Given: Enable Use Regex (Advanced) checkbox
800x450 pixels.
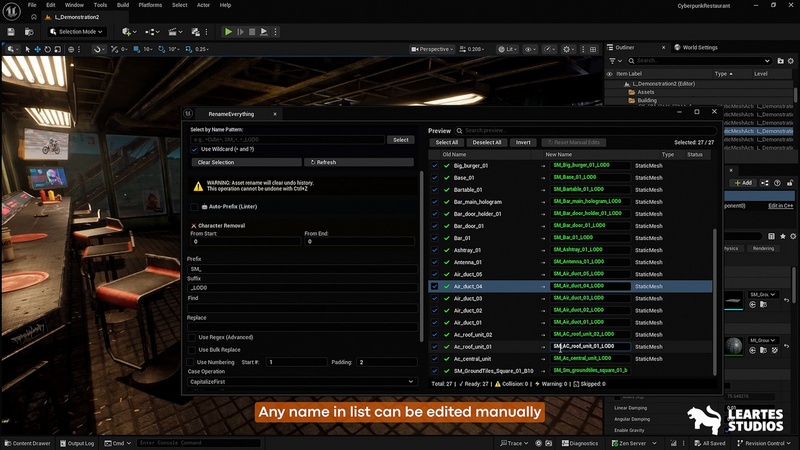Looking at the screenshot, I should click(x=191, y=337).
